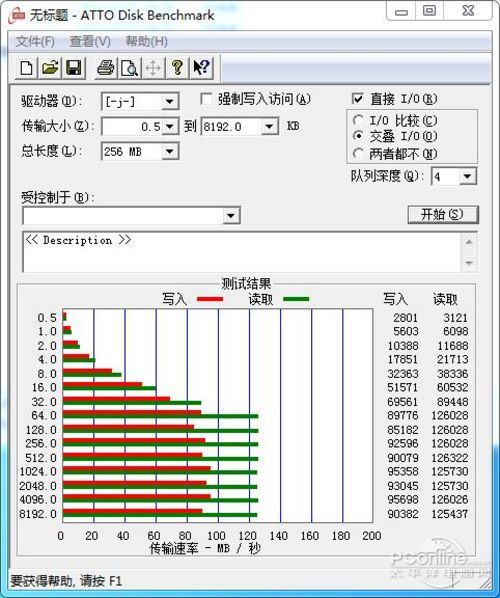Save results with the floppy disk icon
This screenshot has height=598, width=500.
point(74,68)
